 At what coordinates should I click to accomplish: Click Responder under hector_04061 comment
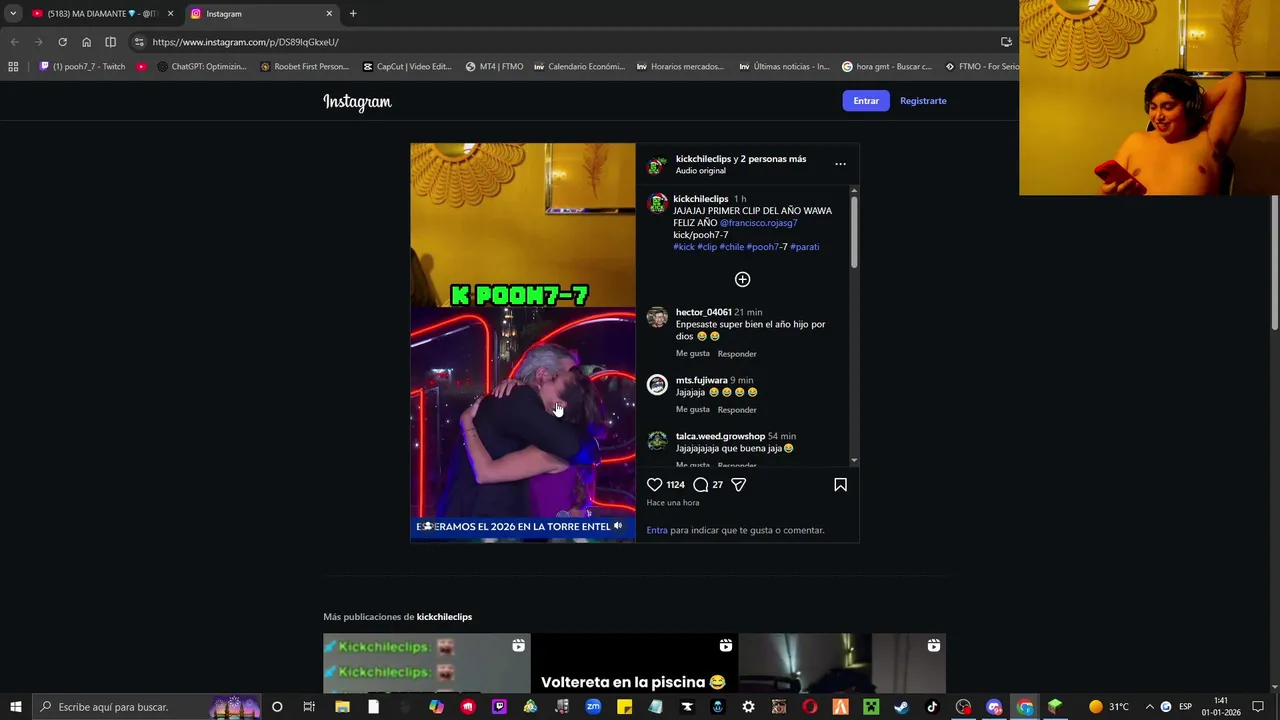tap(737, 354)
